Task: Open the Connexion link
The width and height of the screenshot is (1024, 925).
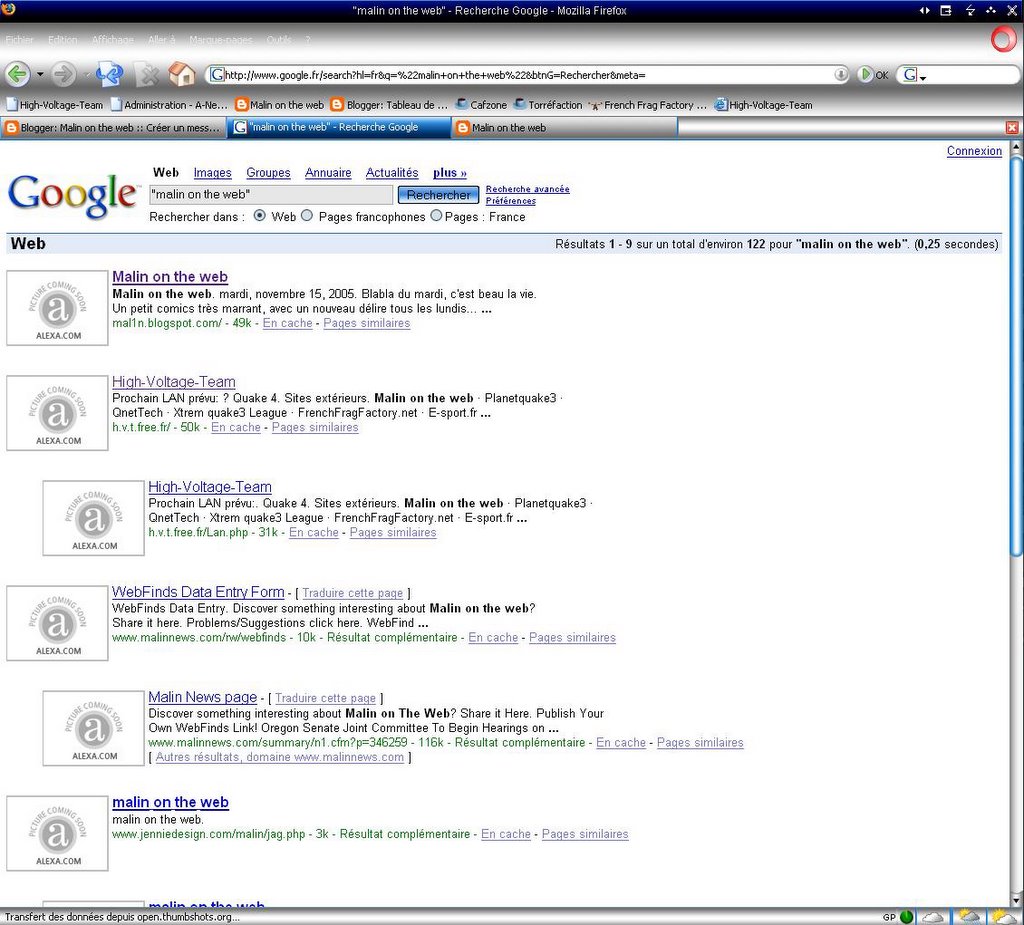Action: click(974, 151)
